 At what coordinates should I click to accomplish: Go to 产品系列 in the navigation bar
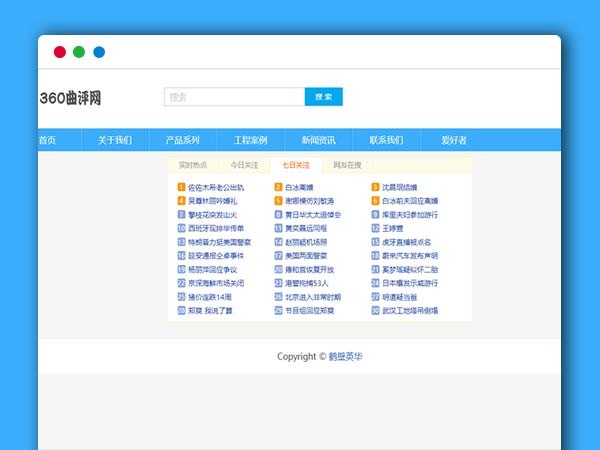182,140
